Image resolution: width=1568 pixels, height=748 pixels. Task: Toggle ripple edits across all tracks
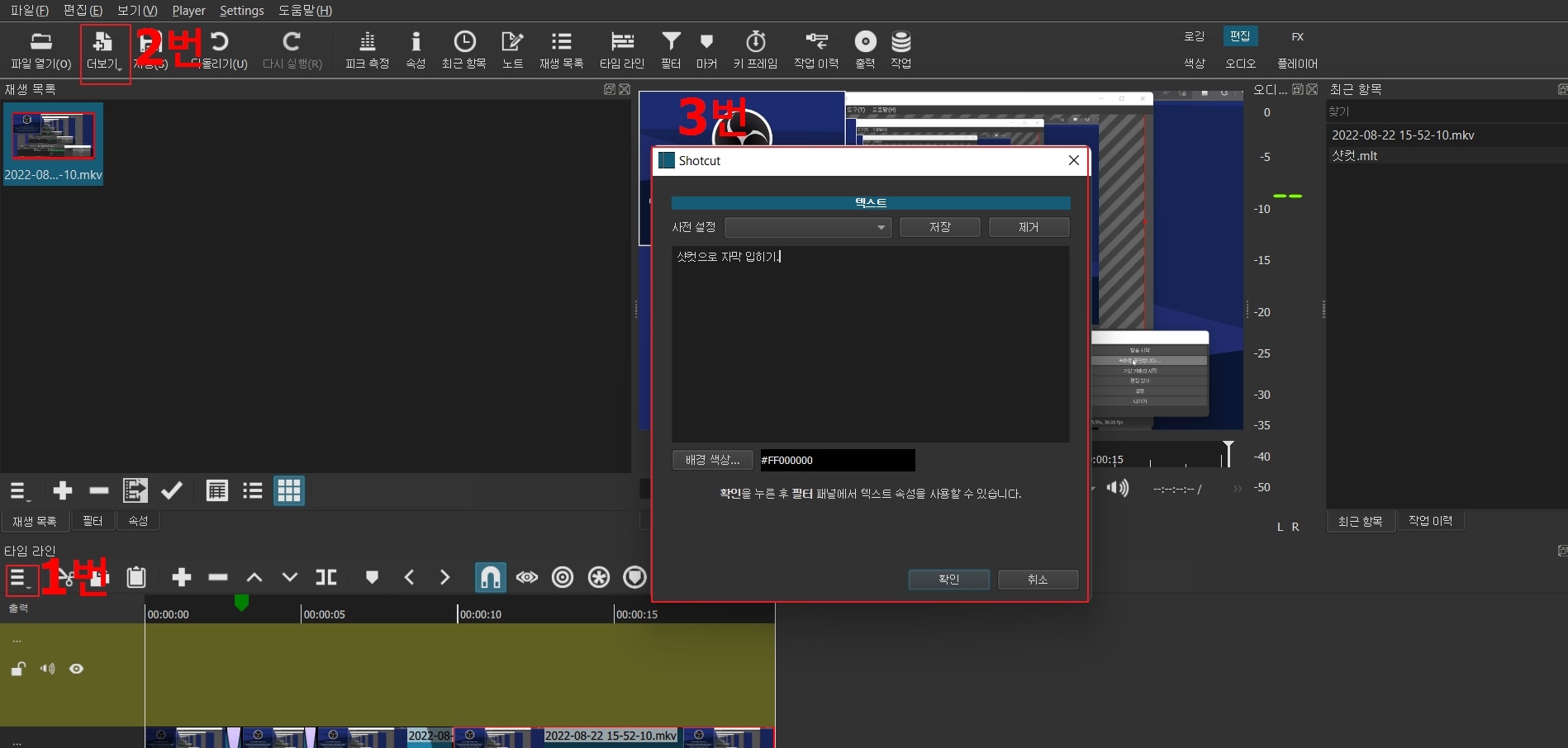click(x=599, y=577)
